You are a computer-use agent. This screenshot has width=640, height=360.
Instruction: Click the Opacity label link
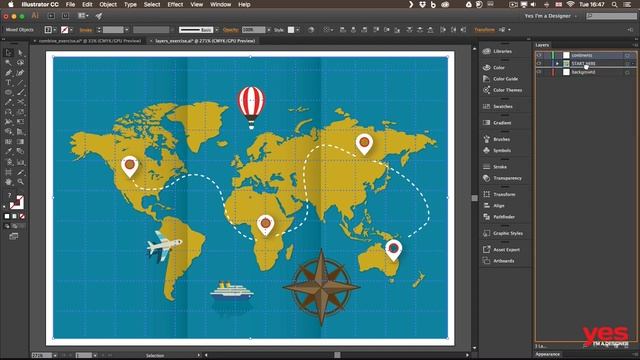231,30
